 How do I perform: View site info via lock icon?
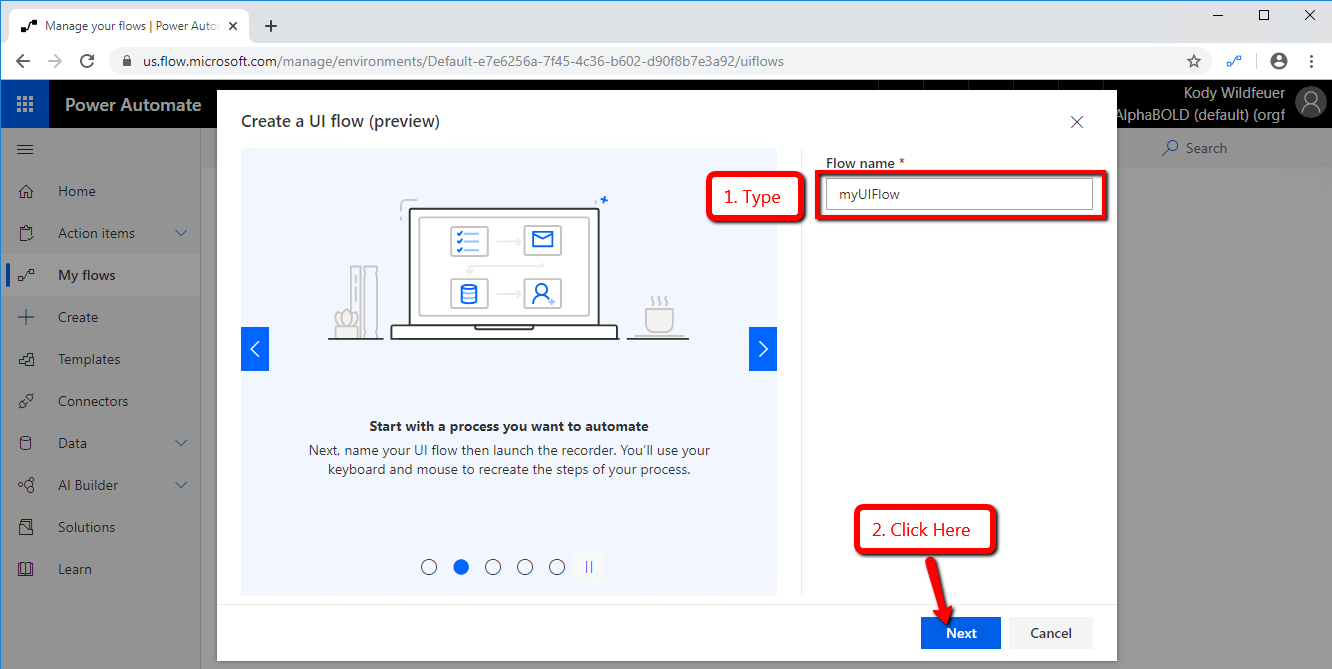point(127,61)
